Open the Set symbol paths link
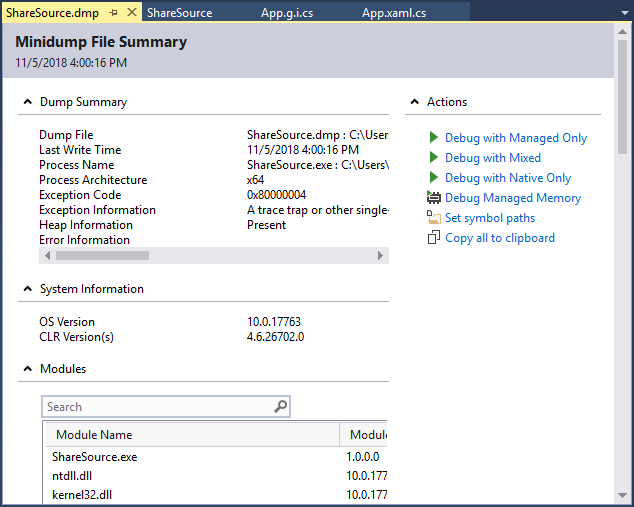This screenshot has height=507, width=634. coord(490,218)
